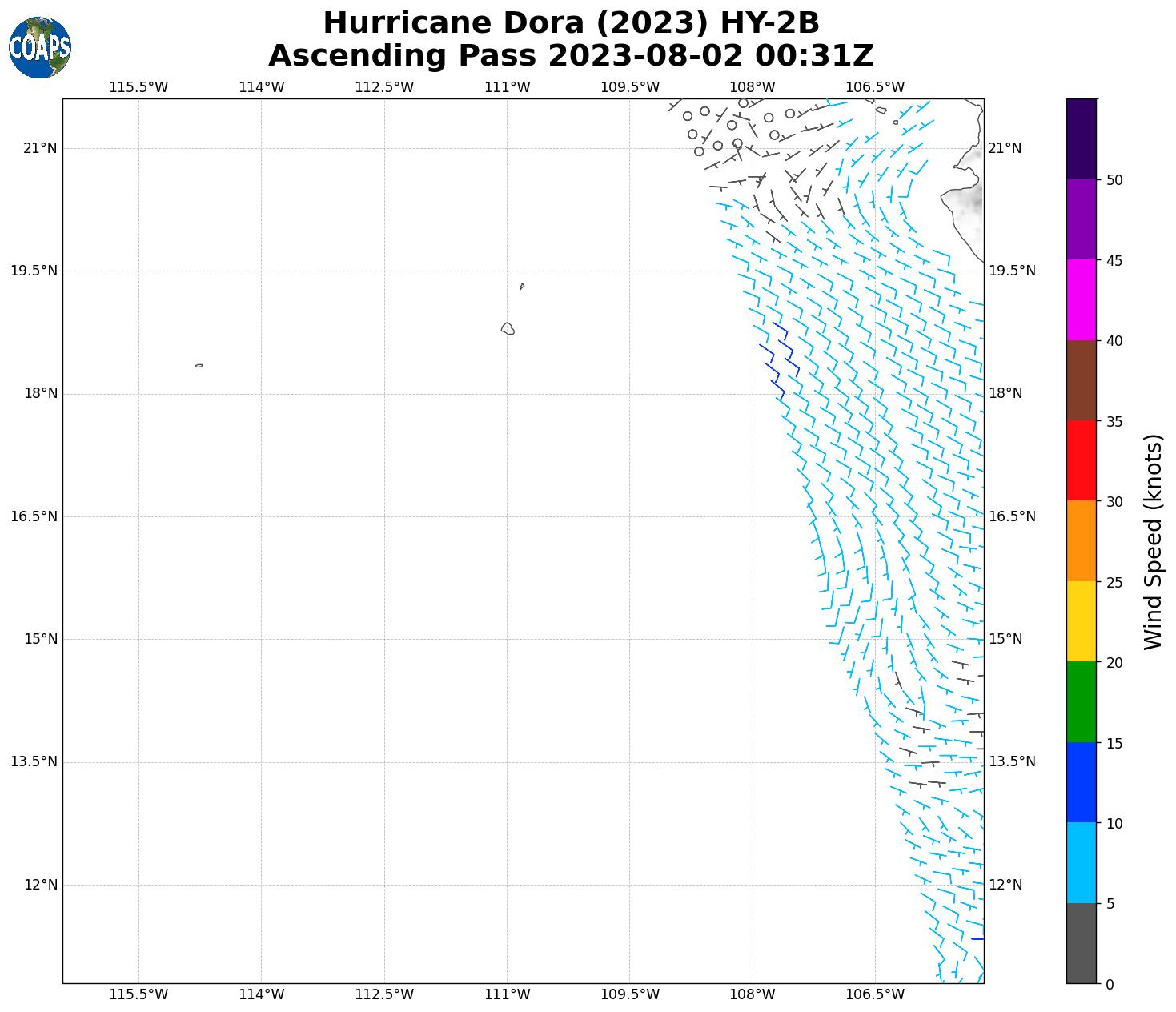Click the tiny island north of Socorro
The width and height of the screenshot is (1176, 1012).
pyautogui.click(x=522, y=286)
